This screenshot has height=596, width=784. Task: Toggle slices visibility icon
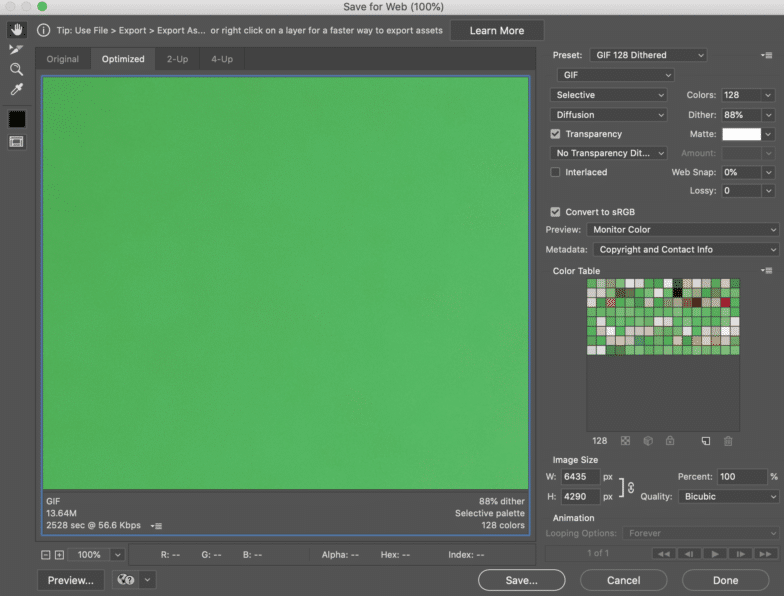[16, 142]
